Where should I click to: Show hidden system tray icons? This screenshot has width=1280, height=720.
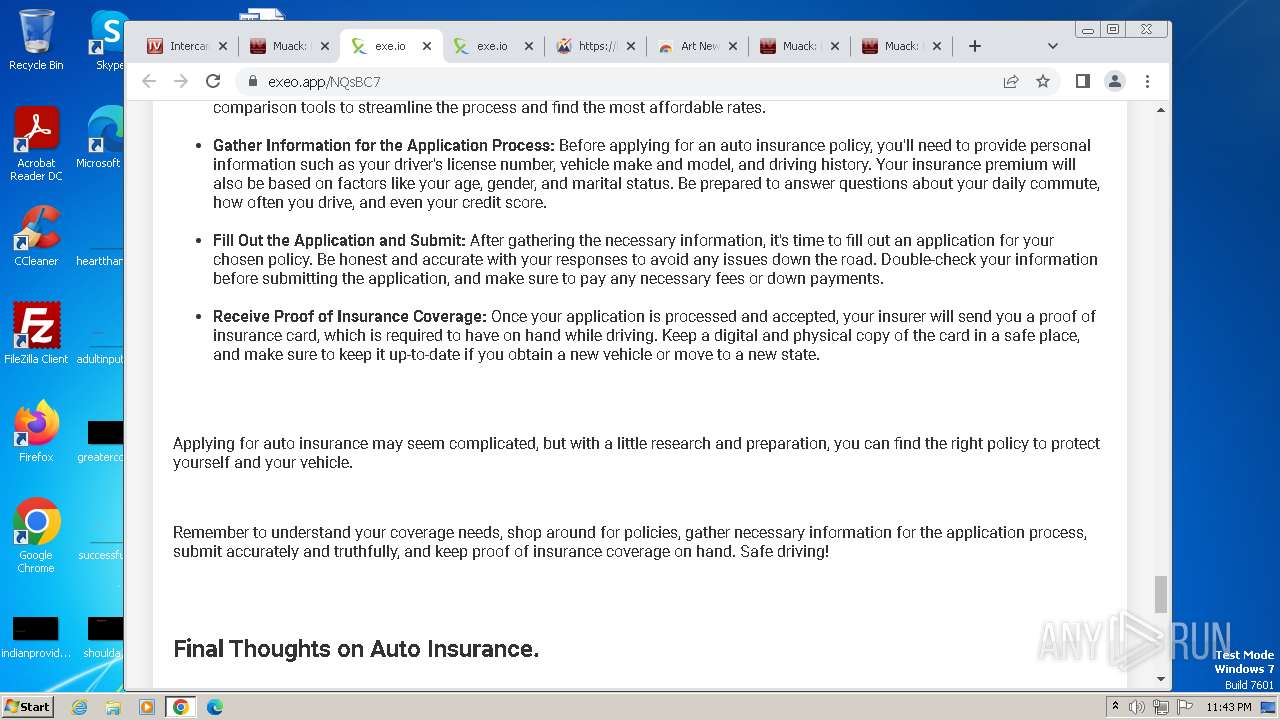pos(1115,707)
